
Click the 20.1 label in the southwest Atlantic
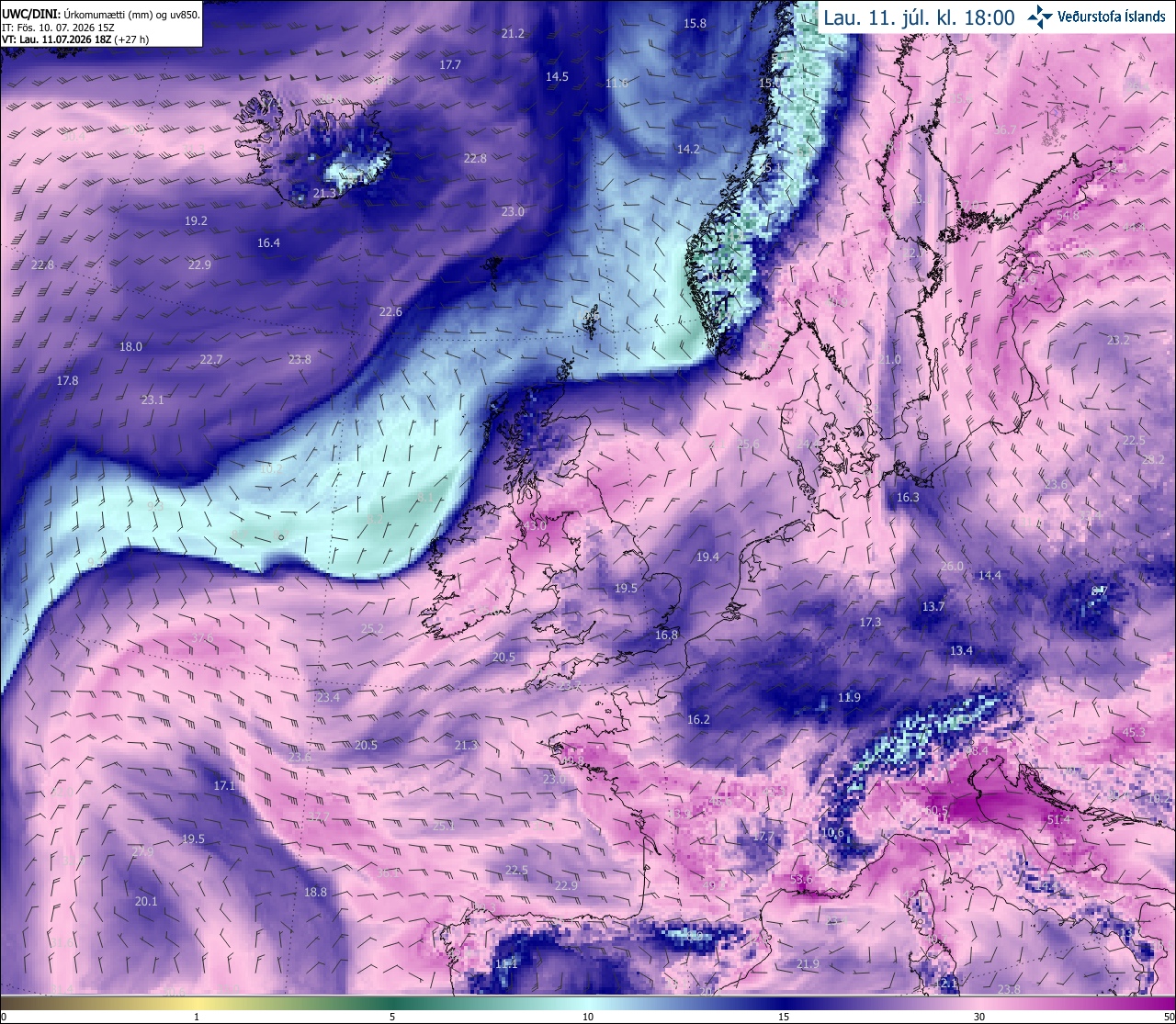pyautogui.click(x=146, y=901)
